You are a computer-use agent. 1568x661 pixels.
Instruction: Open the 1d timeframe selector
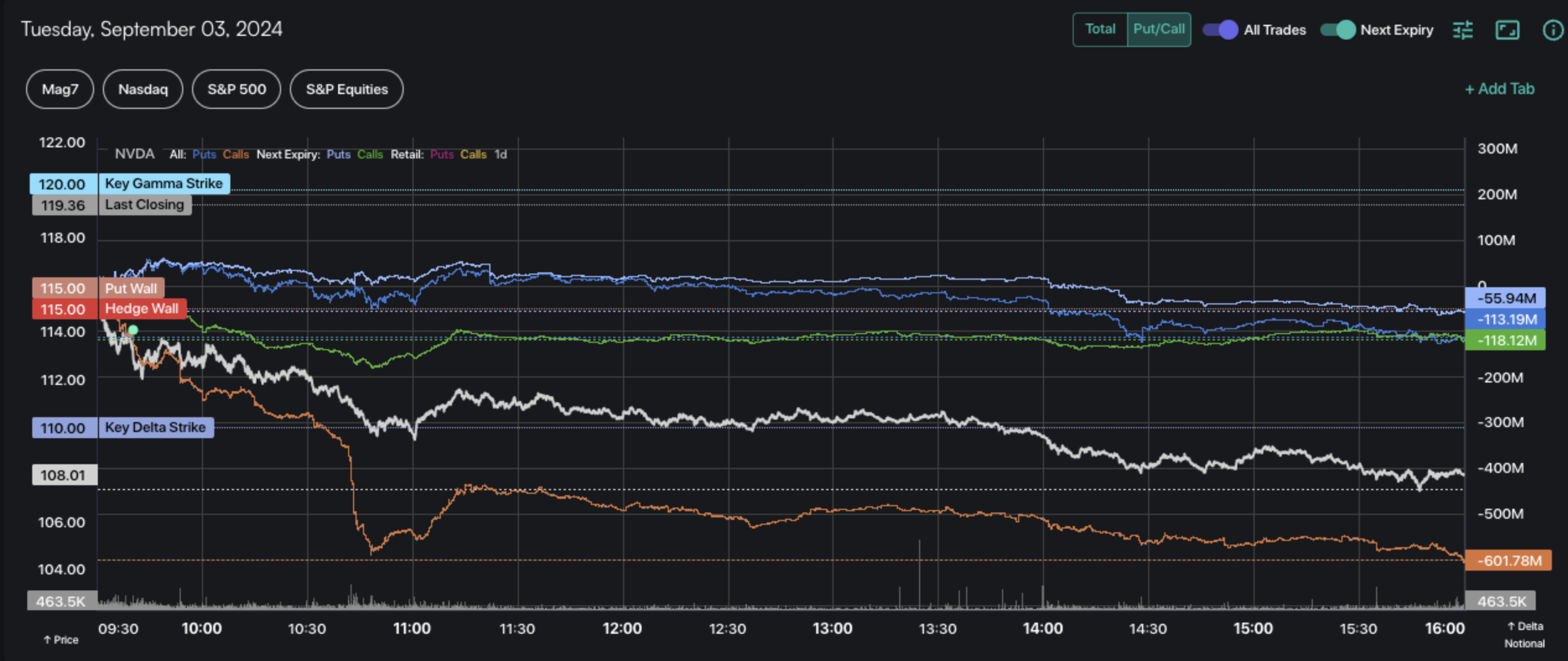tap(500, 154)
